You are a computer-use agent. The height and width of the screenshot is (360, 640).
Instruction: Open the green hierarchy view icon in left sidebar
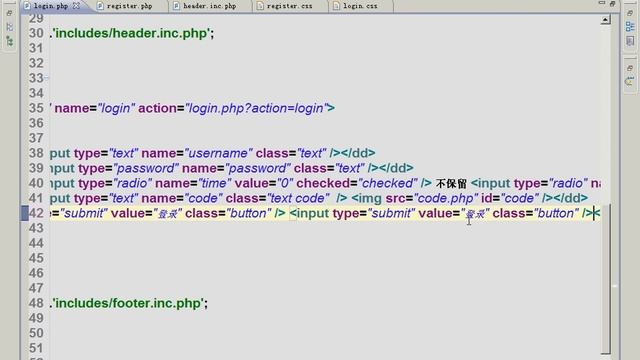9,41
